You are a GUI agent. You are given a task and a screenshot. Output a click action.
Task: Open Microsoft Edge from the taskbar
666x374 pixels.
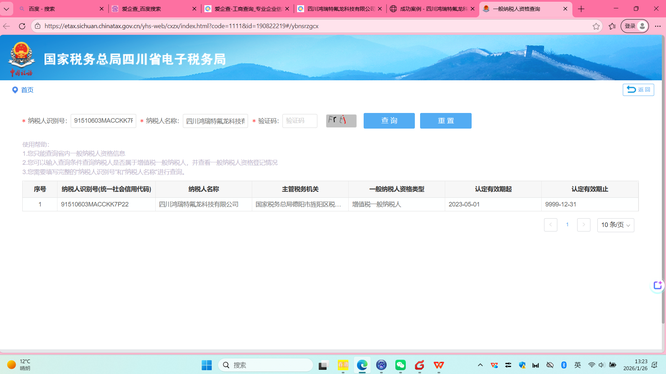pyautogui.click(x=362, y=365)
